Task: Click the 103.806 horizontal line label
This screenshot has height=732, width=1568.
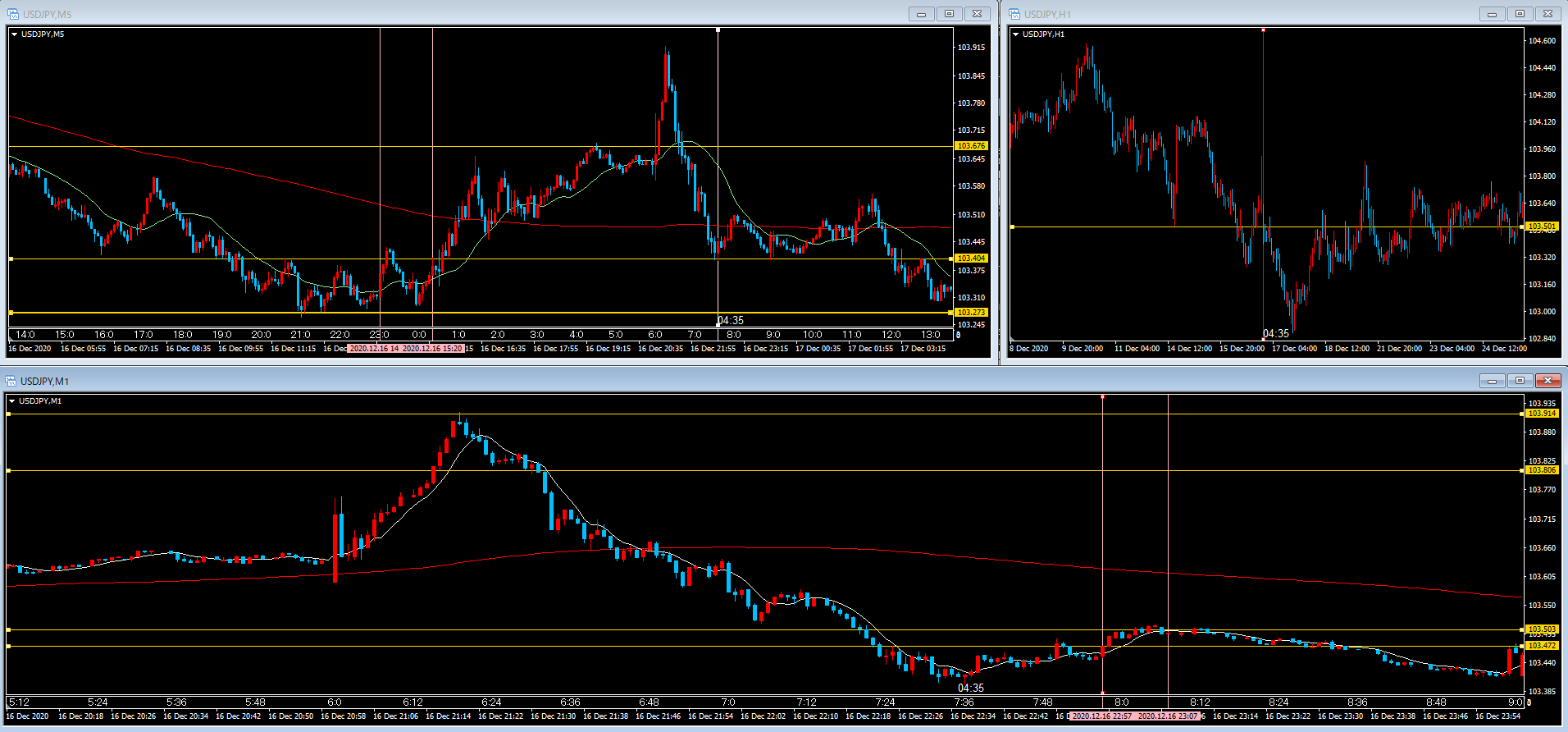Action: (x=1542, y=470)
